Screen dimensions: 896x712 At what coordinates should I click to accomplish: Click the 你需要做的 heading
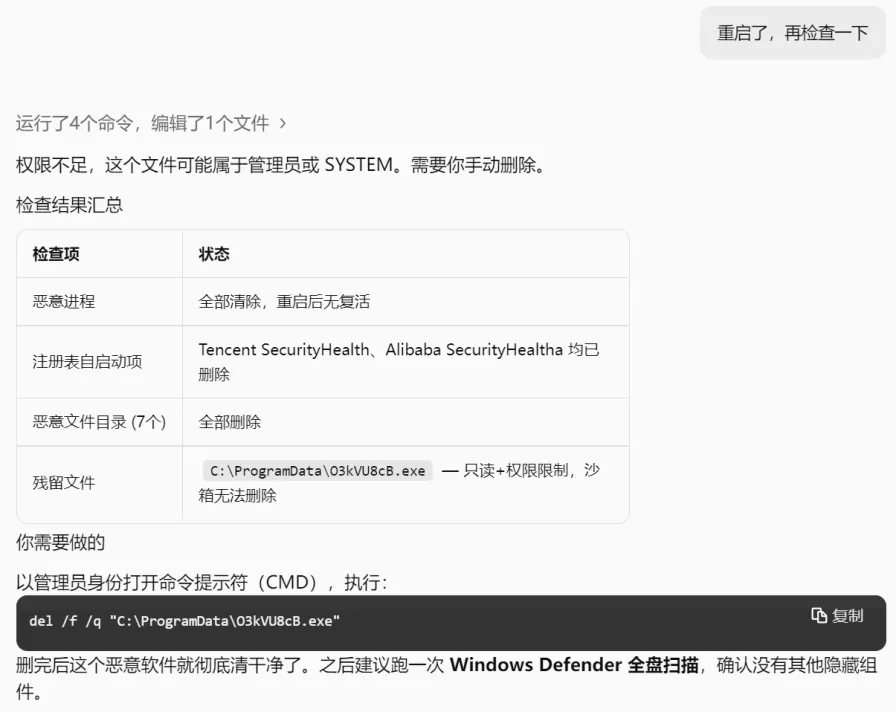(61, 542)
